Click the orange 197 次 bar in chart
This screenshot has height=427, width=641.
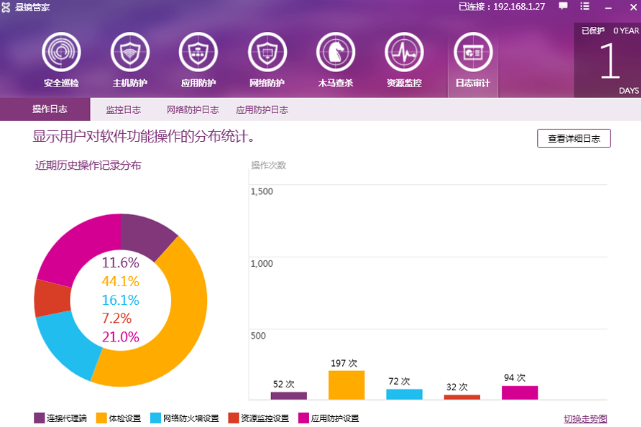pyautogui.click(x=346, y=385)
